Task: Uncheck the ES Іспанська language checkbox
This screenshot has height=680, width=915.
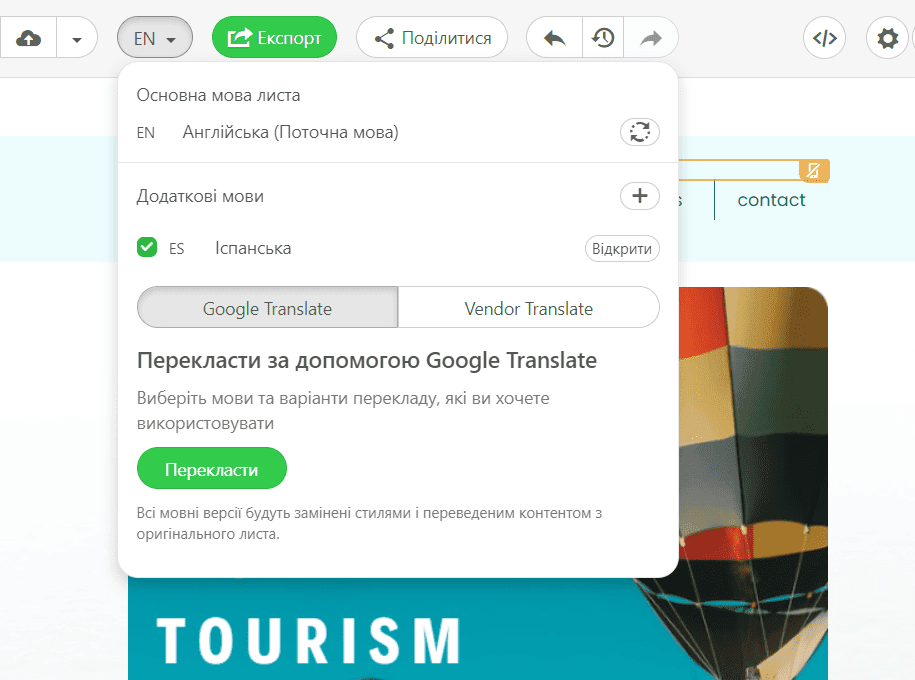Action: (x=146, y=247)
